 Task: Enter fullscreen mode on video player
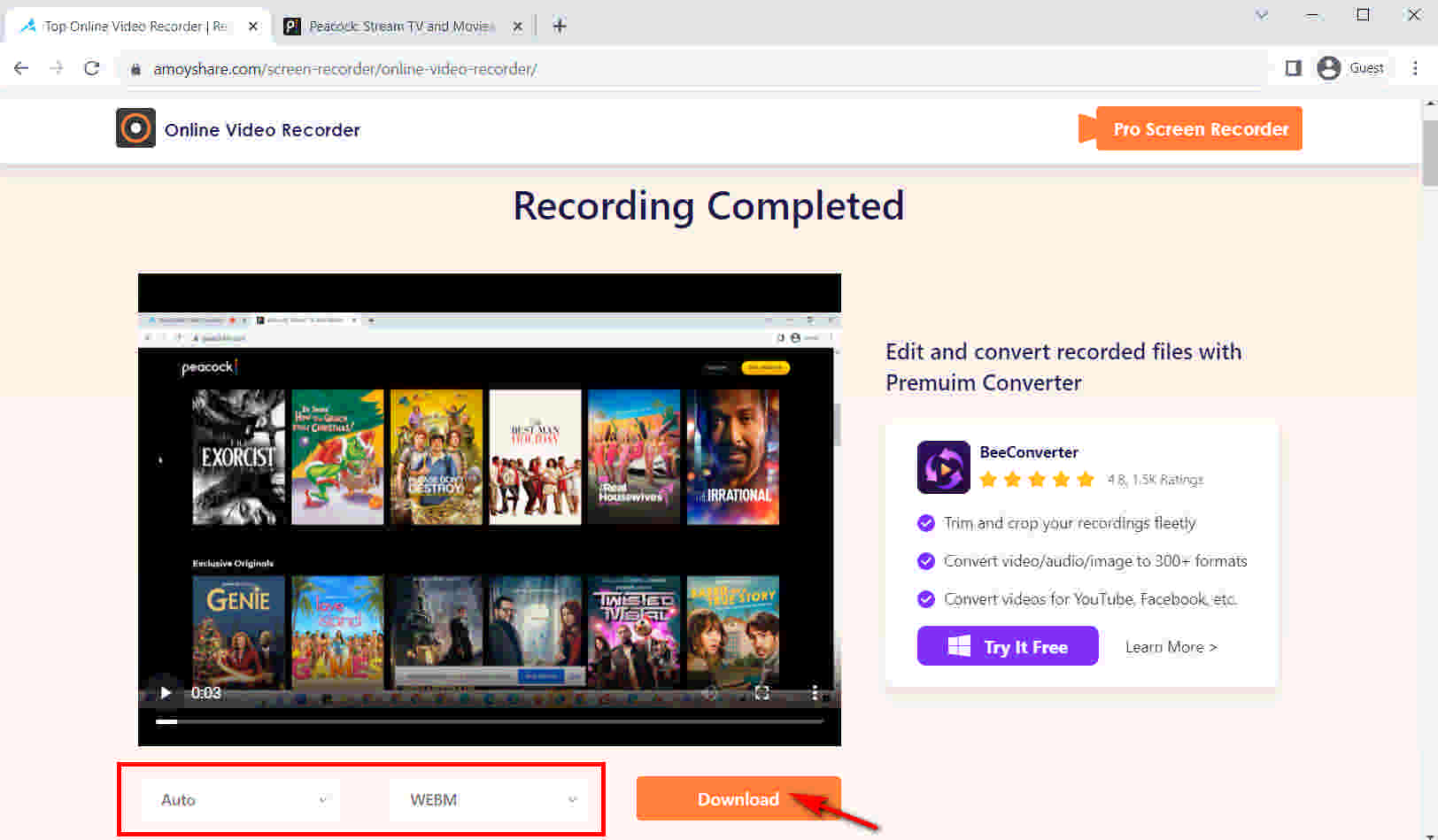762,692
